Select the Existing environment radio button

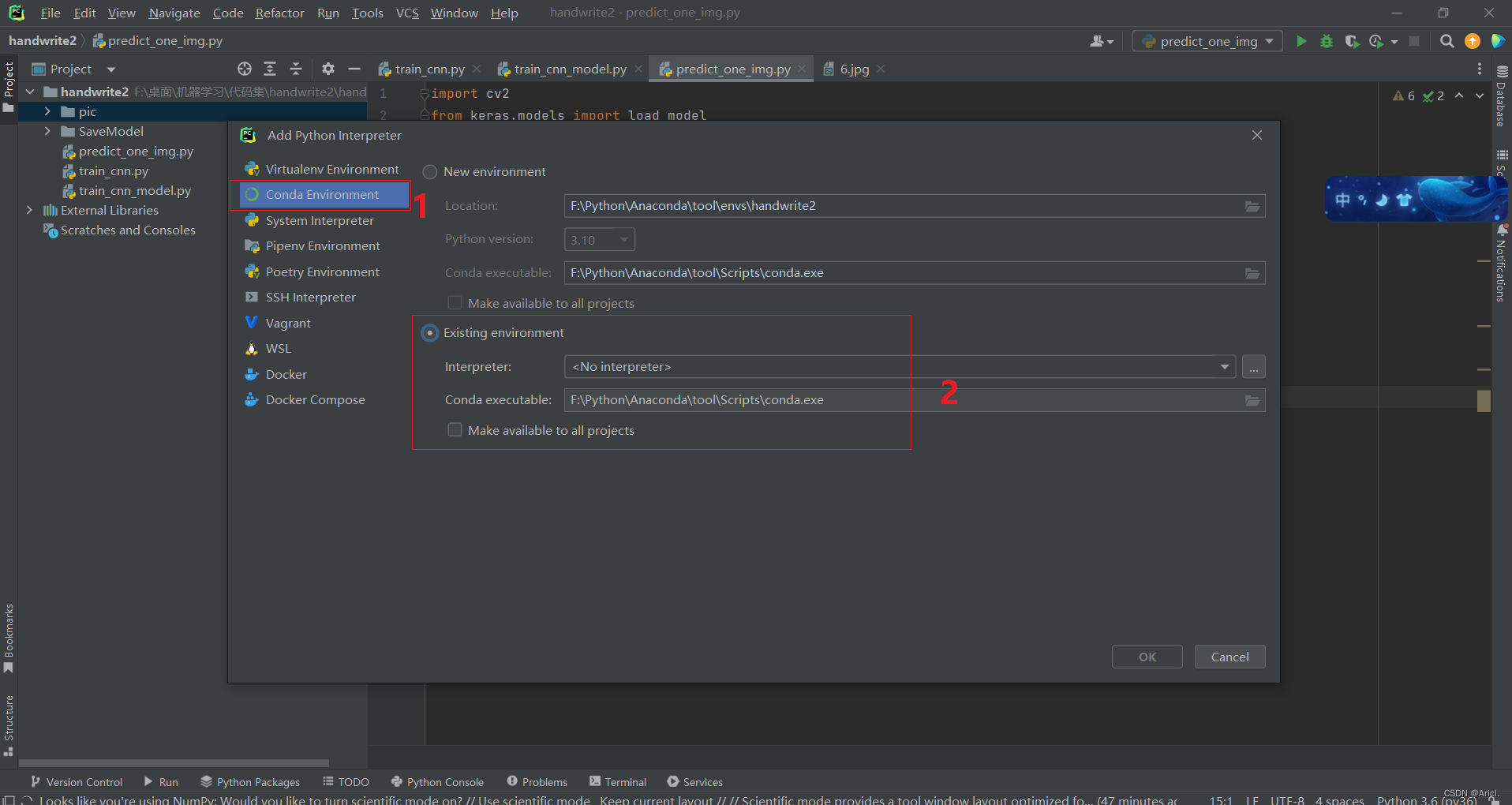pyautogui.click(x=430, y=333)
